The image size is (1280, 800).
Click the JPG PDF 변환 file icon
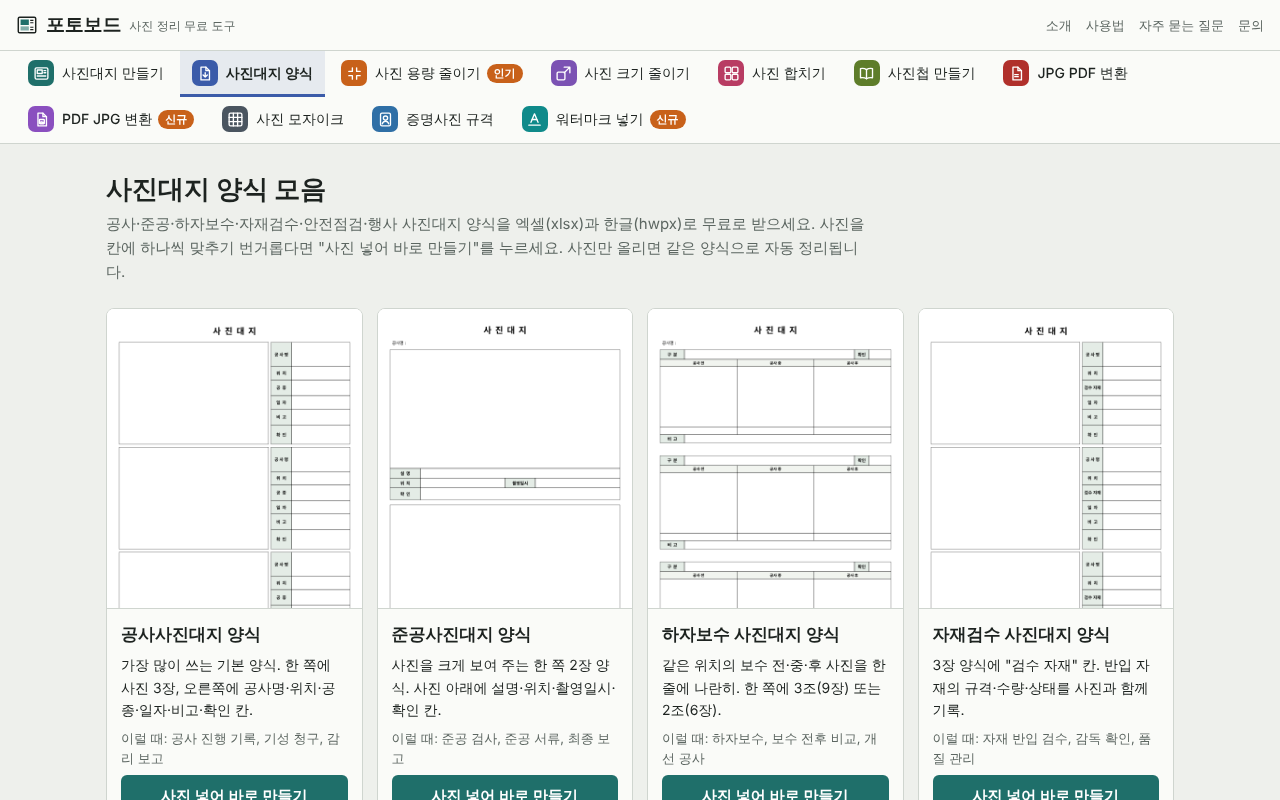tap(1016, 73)
